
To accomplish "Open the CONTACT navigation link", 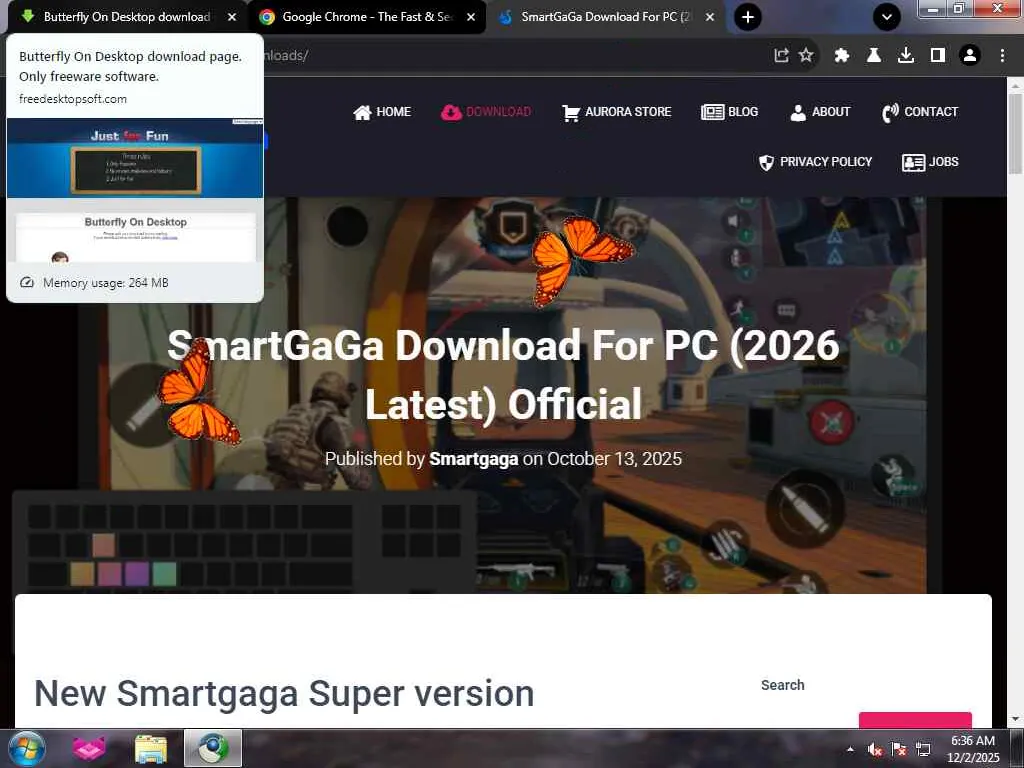I will tap(920, 112).
